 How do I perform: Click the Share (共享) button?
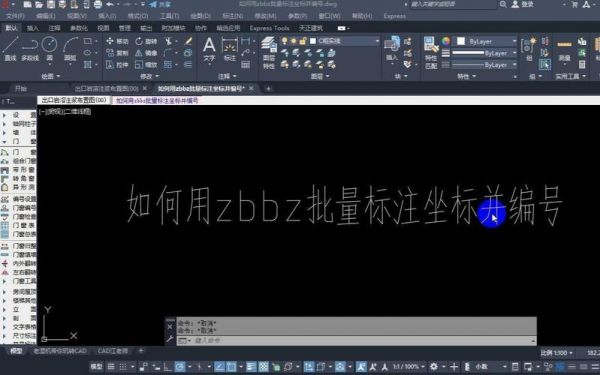(160, 5)
